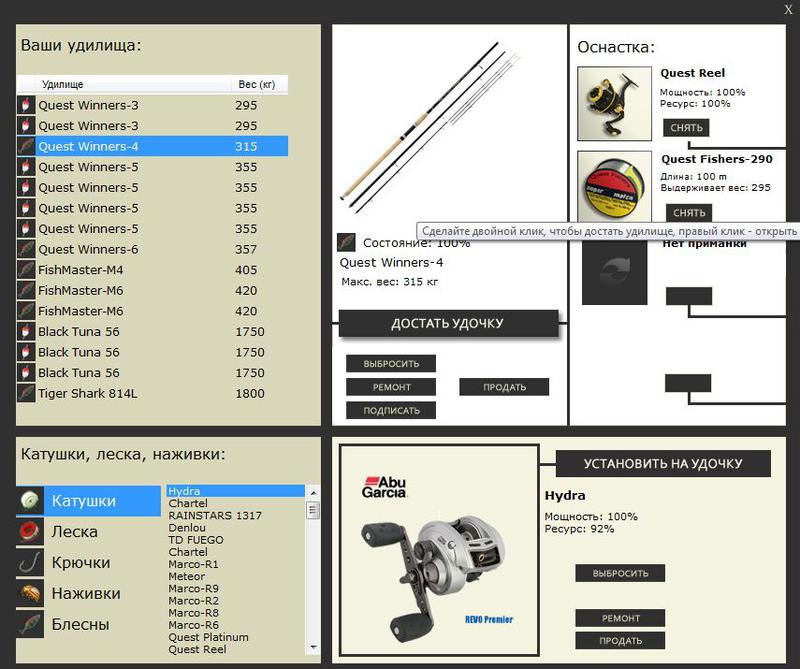The image size is (800, 669).
Task: Sort rods by the Вес (кг) column header
Action: pyautogui.click(x=257, y=84)
